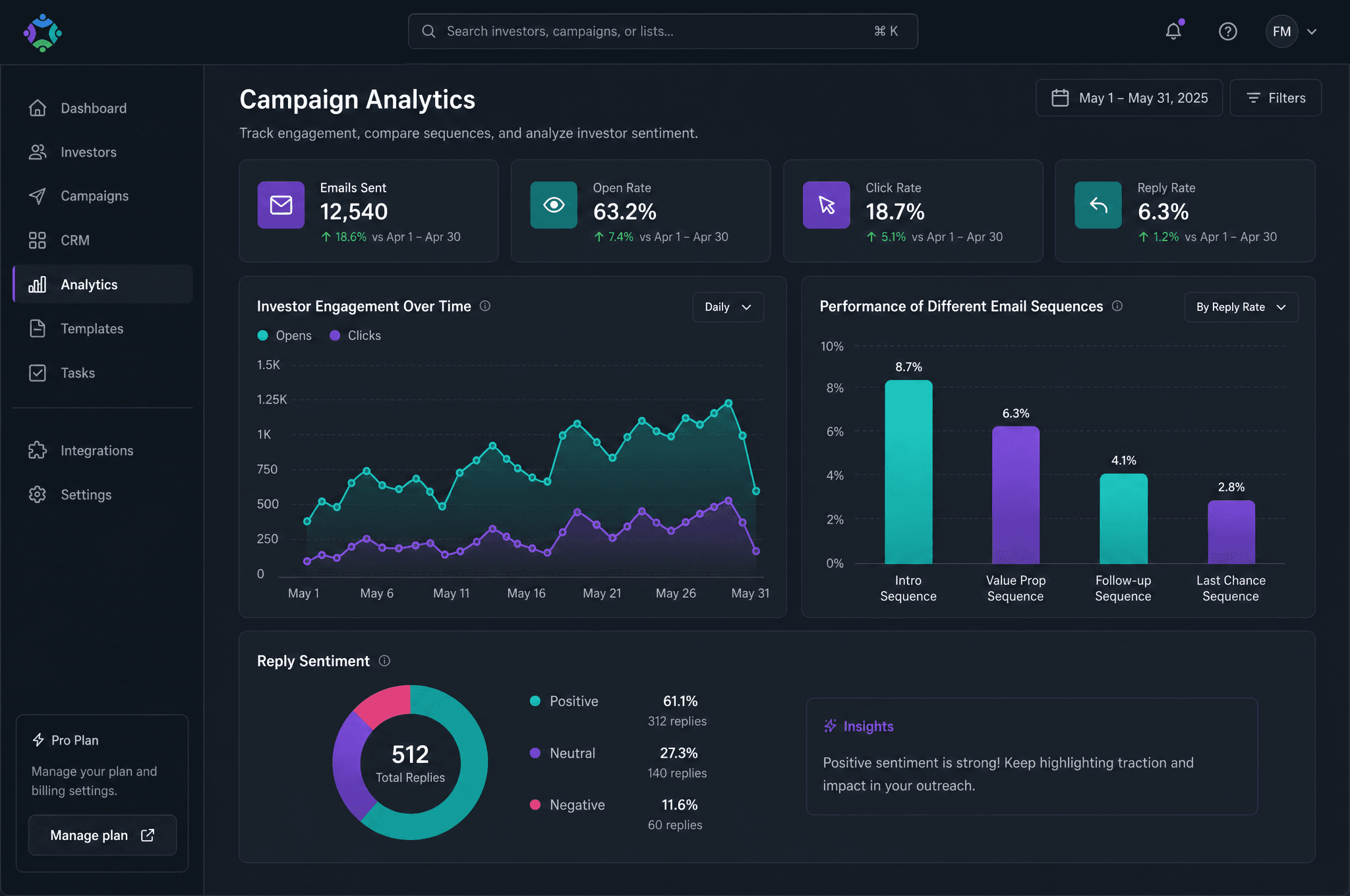Click the Positive teal legend dot
This screenshot has width=1350, height=896.
(x=535, y=701)
